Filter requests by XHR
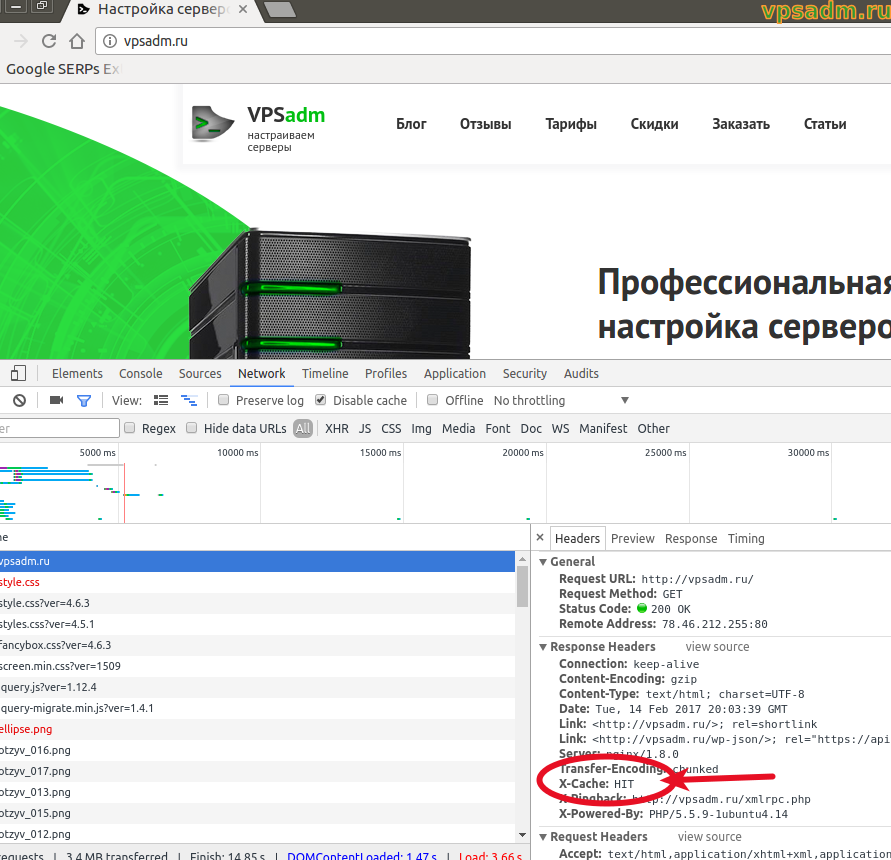This screenshot has width=891, height=860. click(337, 428)
